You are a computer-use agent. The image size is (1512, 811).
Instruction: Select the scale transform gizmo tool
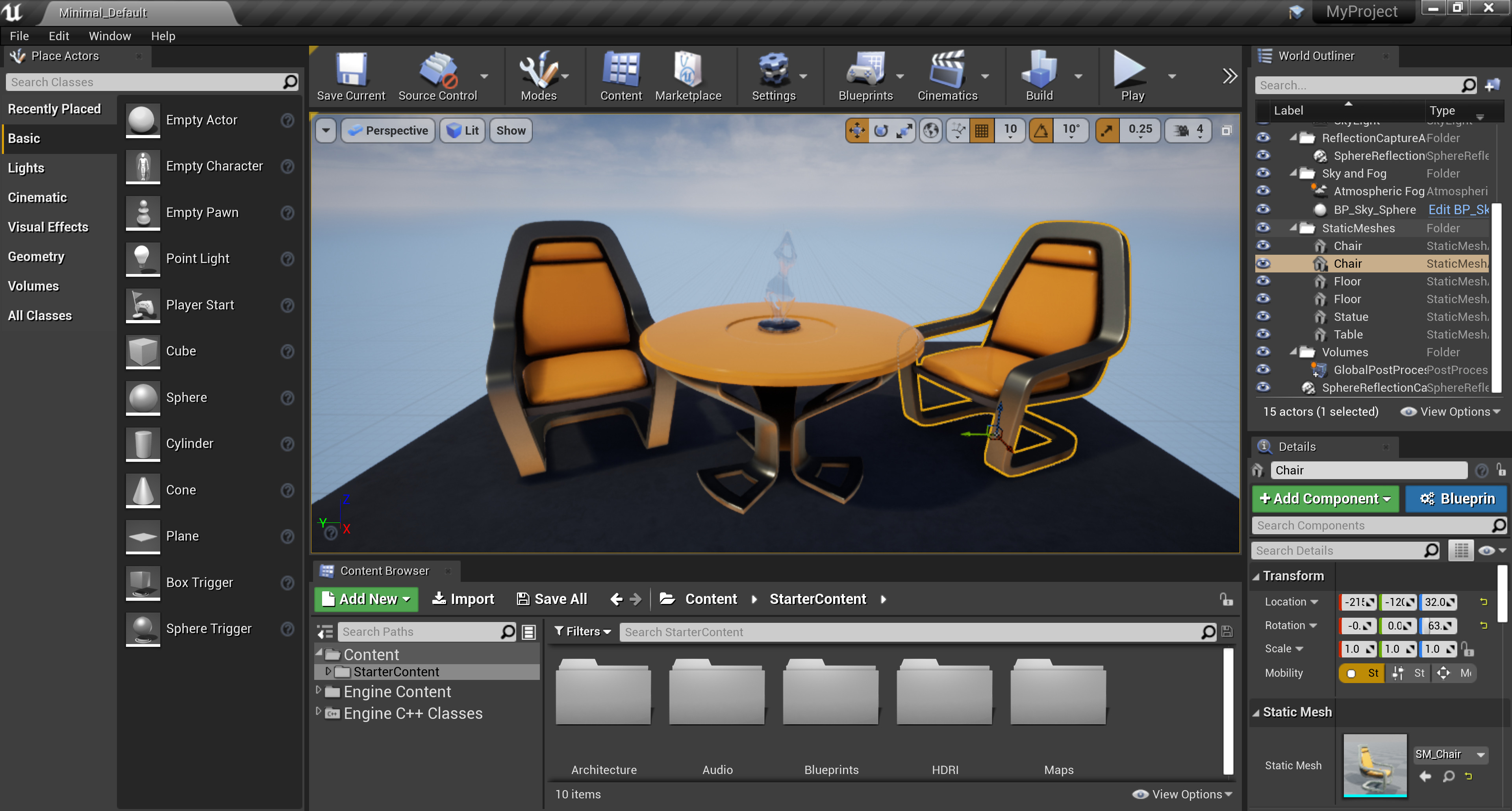(904, 130)
